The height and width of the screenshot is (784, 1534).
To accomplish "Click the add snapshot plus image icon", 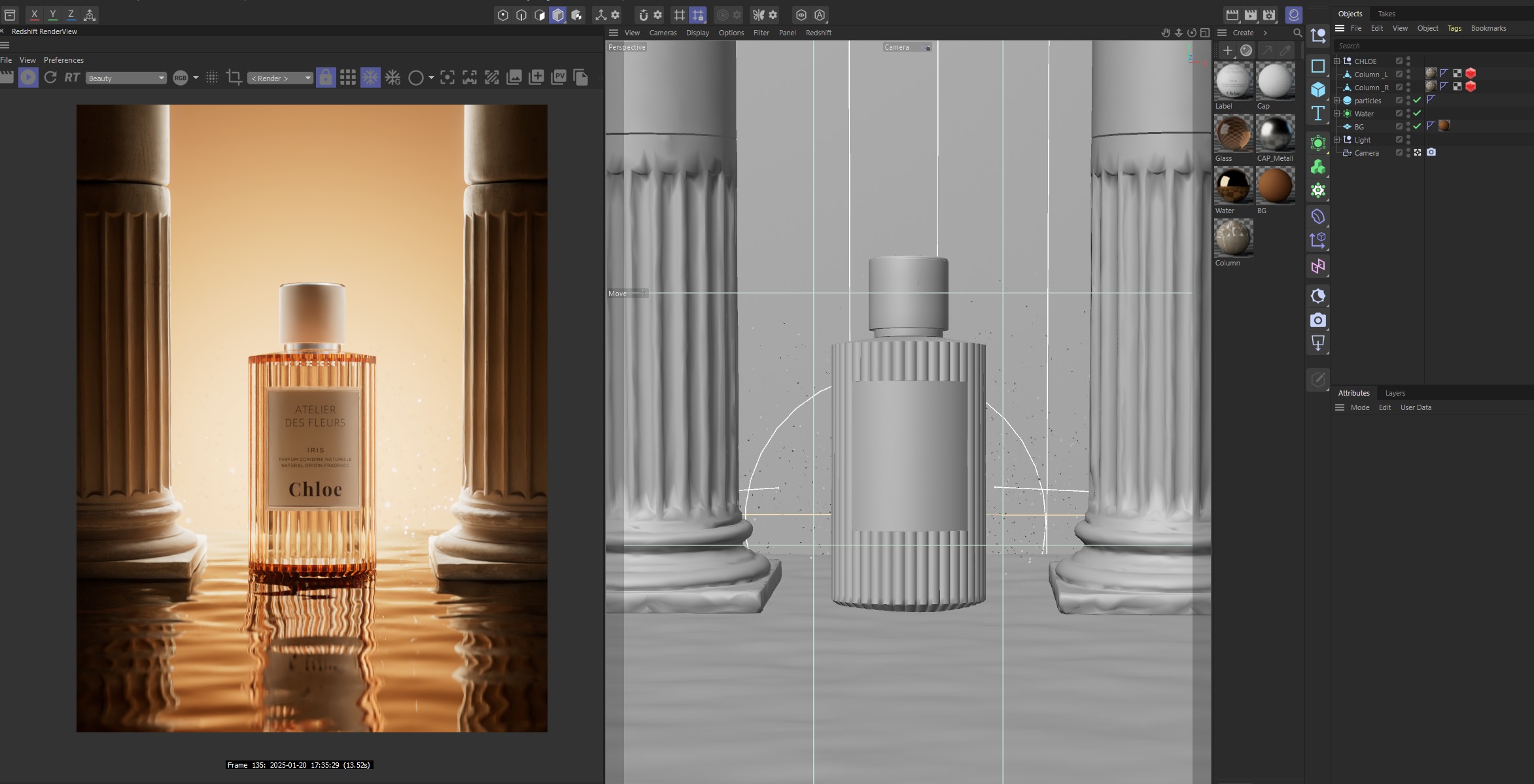I will point(536,77).
